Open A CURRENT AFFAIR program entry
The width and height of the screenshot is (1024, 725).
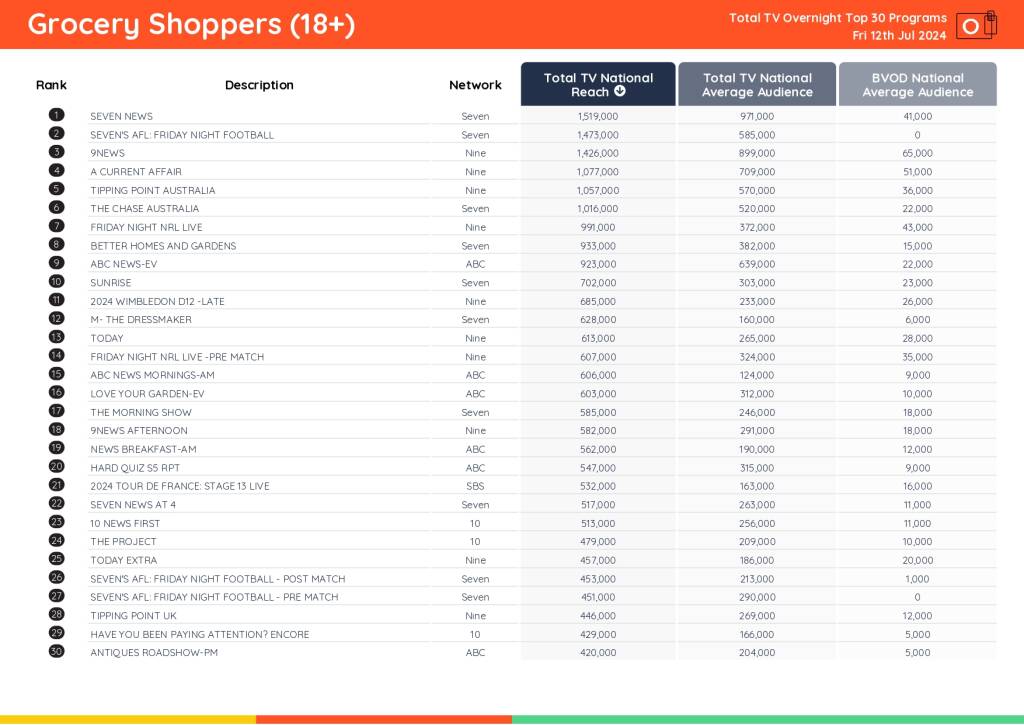coord(136,172)
